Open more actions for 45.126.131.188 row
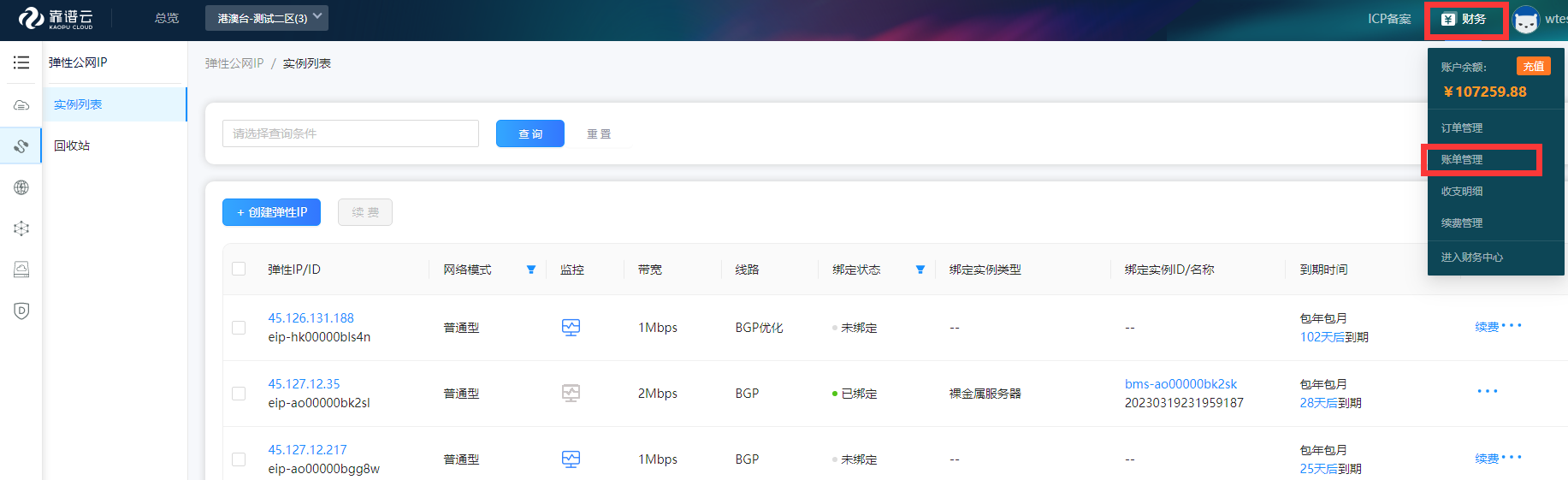 tap(1512, 325)
